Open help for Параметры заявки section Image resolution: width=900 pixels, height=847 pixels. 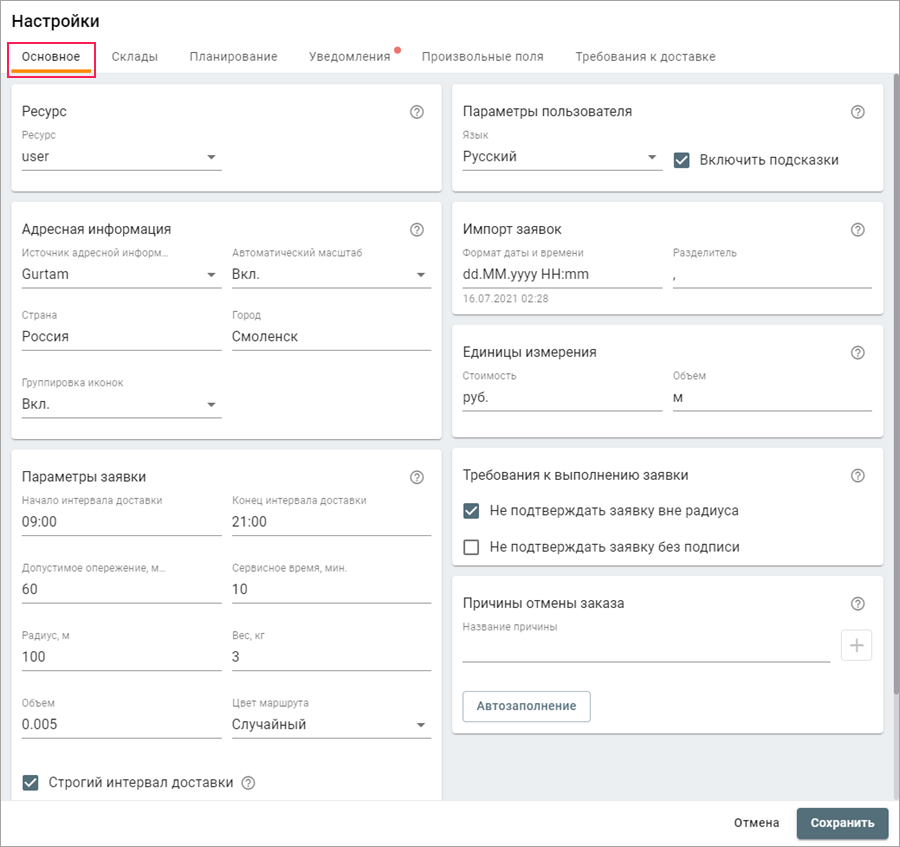(x=417, y=478)
